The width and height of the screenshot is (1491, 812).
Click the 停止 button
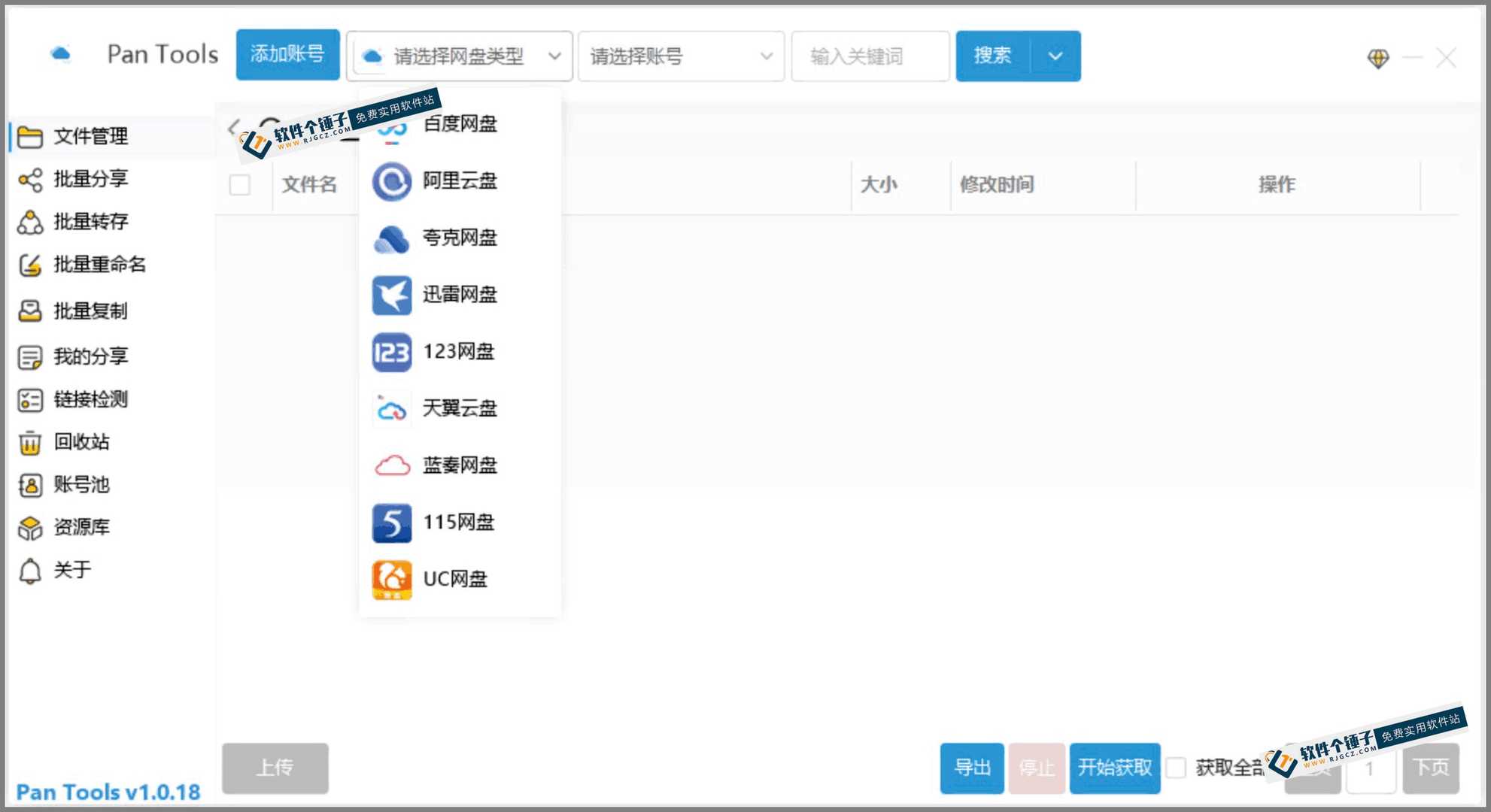[1037, 768]
